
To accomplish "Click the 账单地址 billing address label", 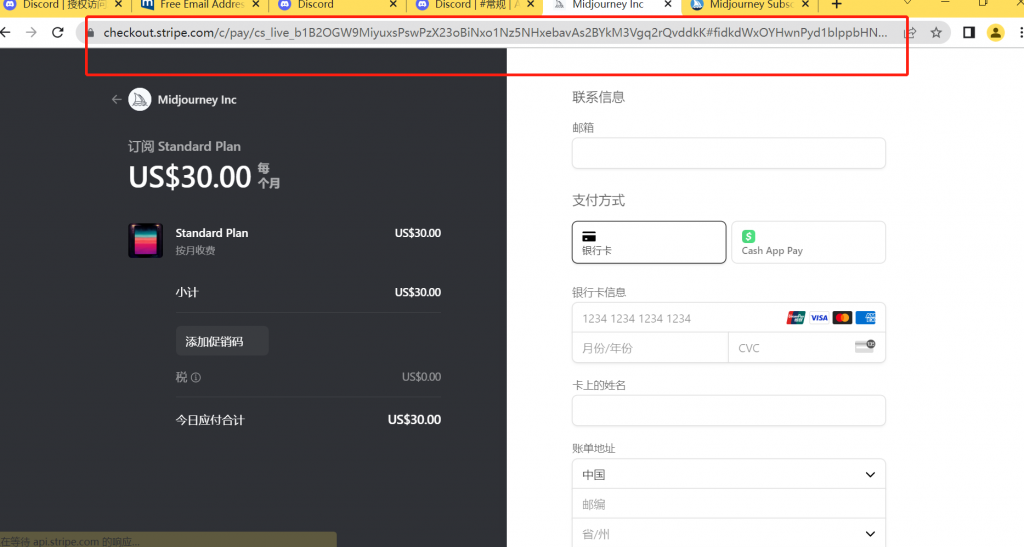I will click(594, 448).
